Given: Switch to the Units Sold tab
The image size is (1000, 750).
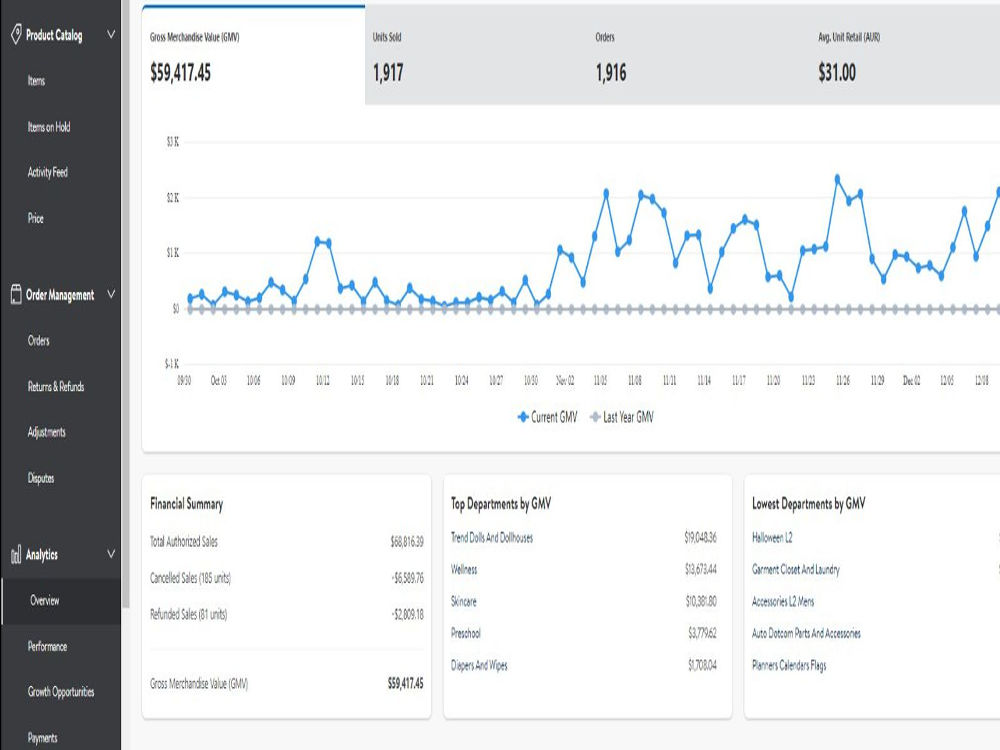Looking at the screenshot, I should click(x=476, y=55).
